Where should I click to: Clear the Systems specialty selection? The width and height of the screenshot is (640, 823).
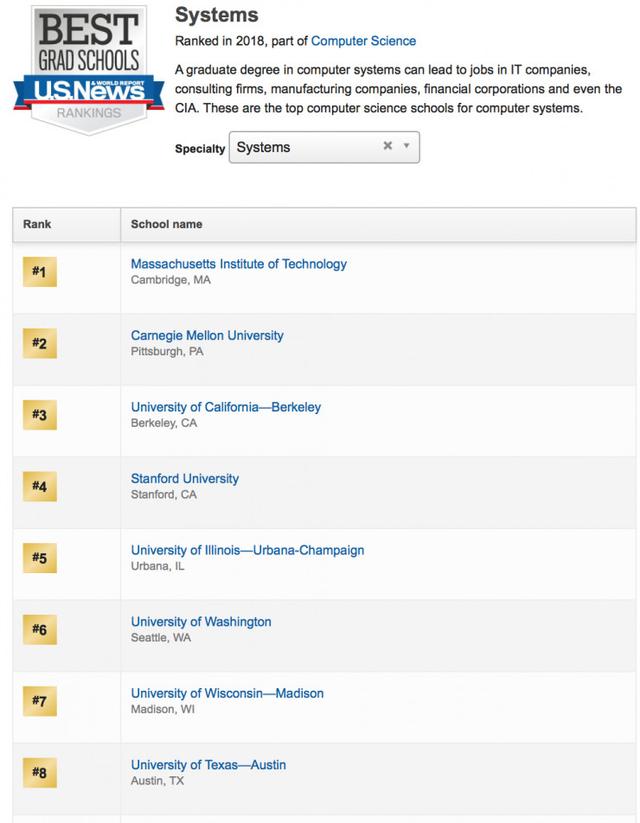point(387,146)
